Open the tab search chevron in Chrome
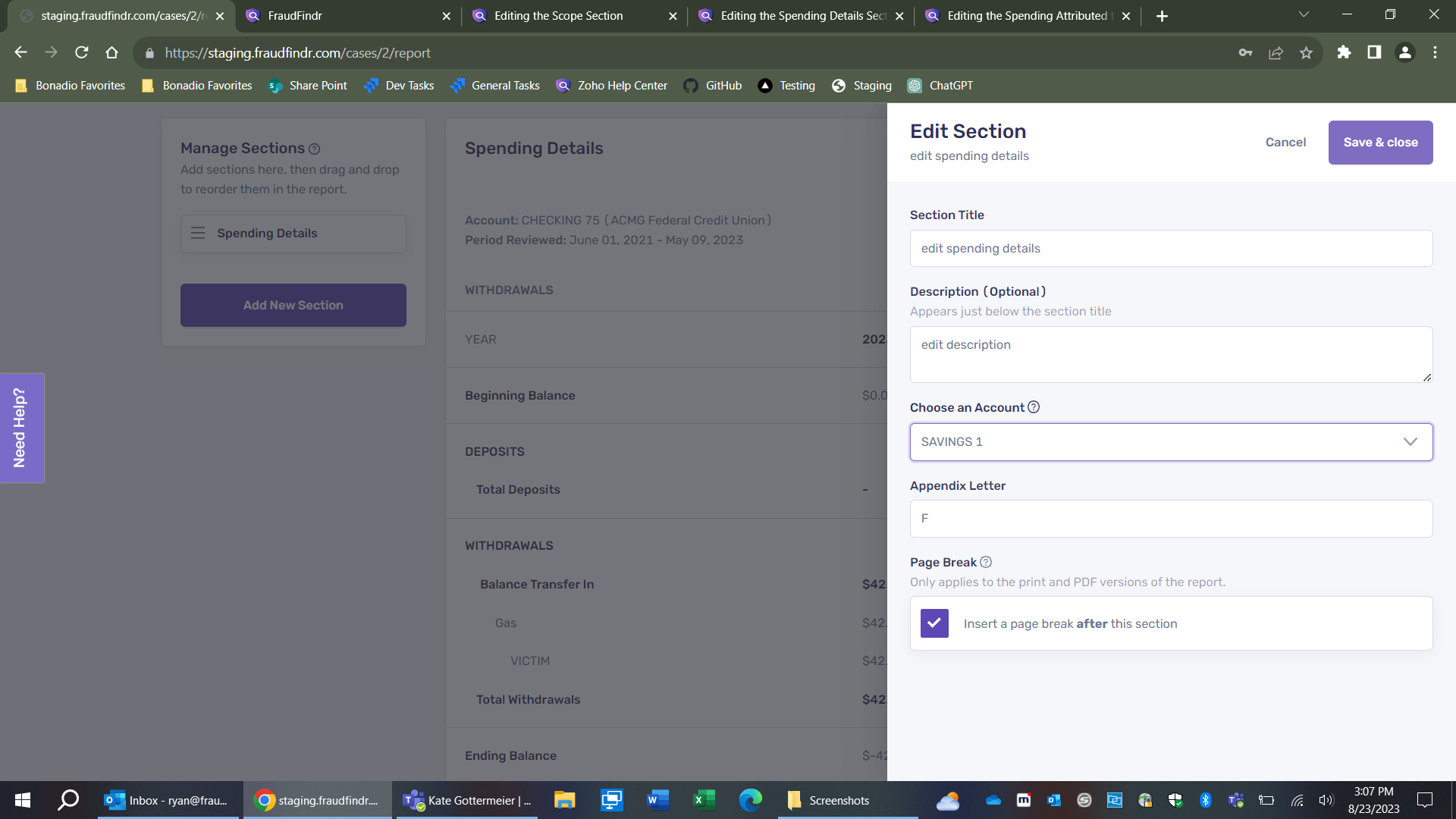Screen dimensions: 1456x819 pyautogui.click(x=1304, y=15)
